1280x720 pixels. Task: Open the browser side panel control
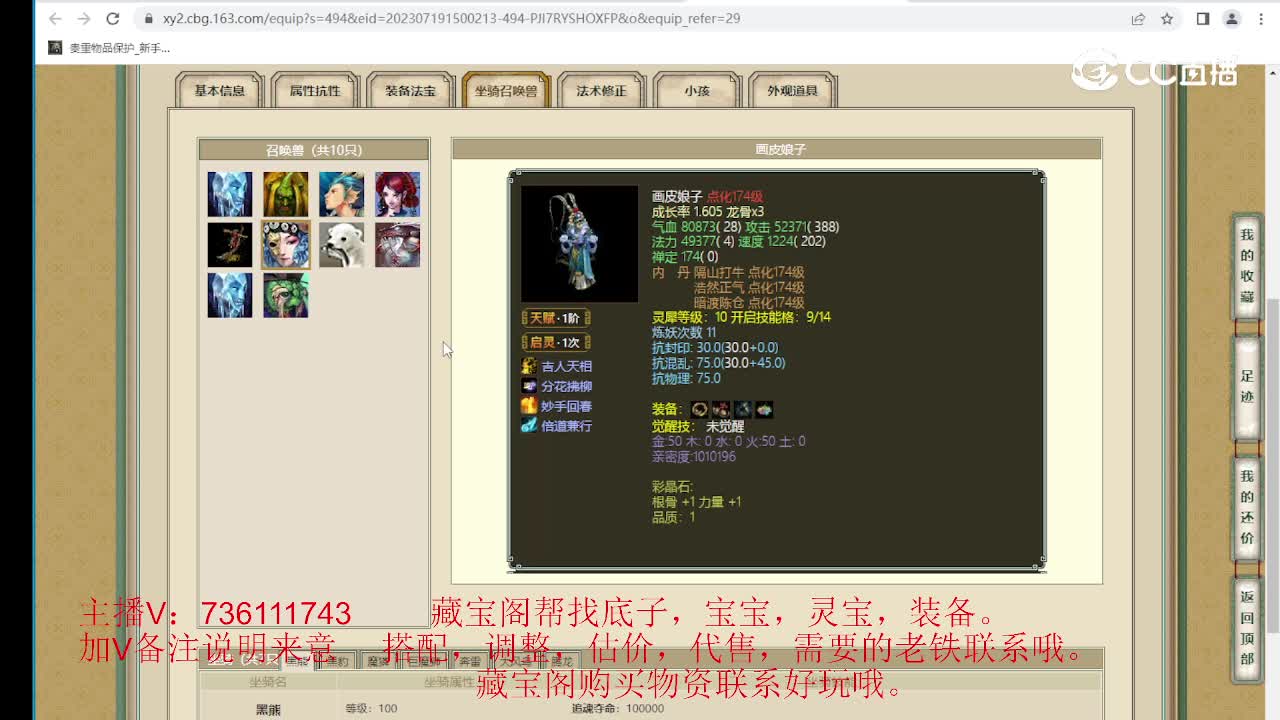pyautogui.click(x=1202, y=18)
